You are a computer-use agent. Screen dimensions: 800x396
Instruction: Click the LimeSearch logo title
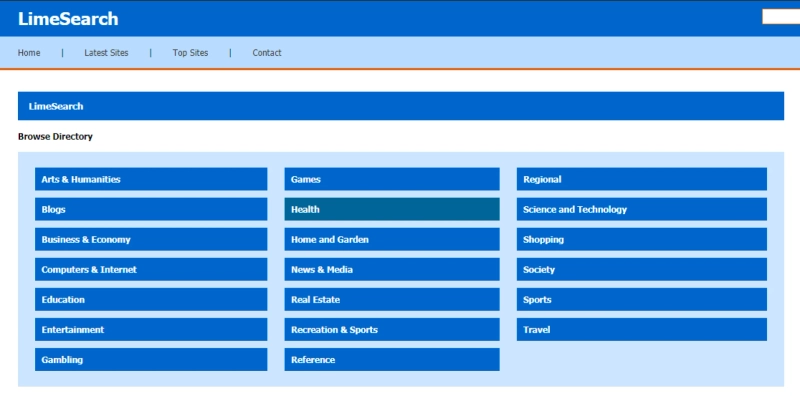pos(68,19)
